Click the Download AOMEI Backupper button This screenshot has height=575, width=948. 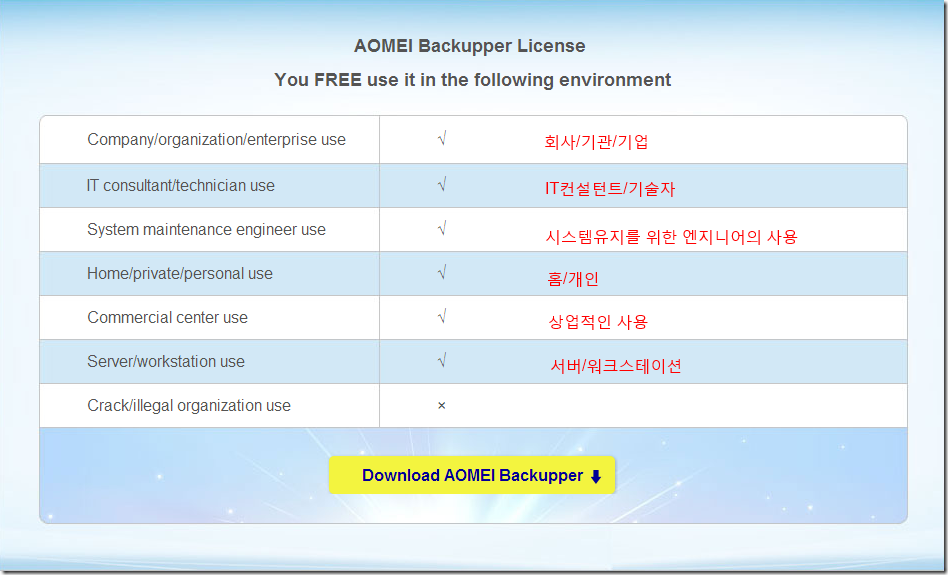point(472,475)
